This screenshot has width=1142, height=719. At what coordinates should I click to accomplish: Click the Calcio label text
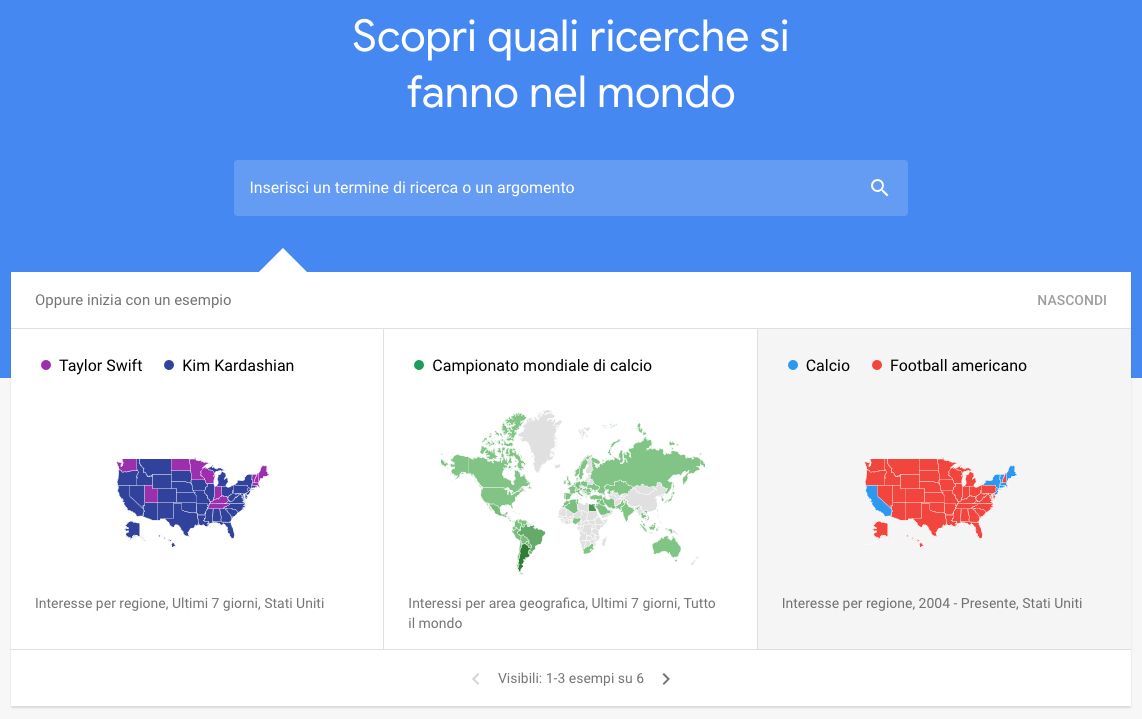coord(828,366)
